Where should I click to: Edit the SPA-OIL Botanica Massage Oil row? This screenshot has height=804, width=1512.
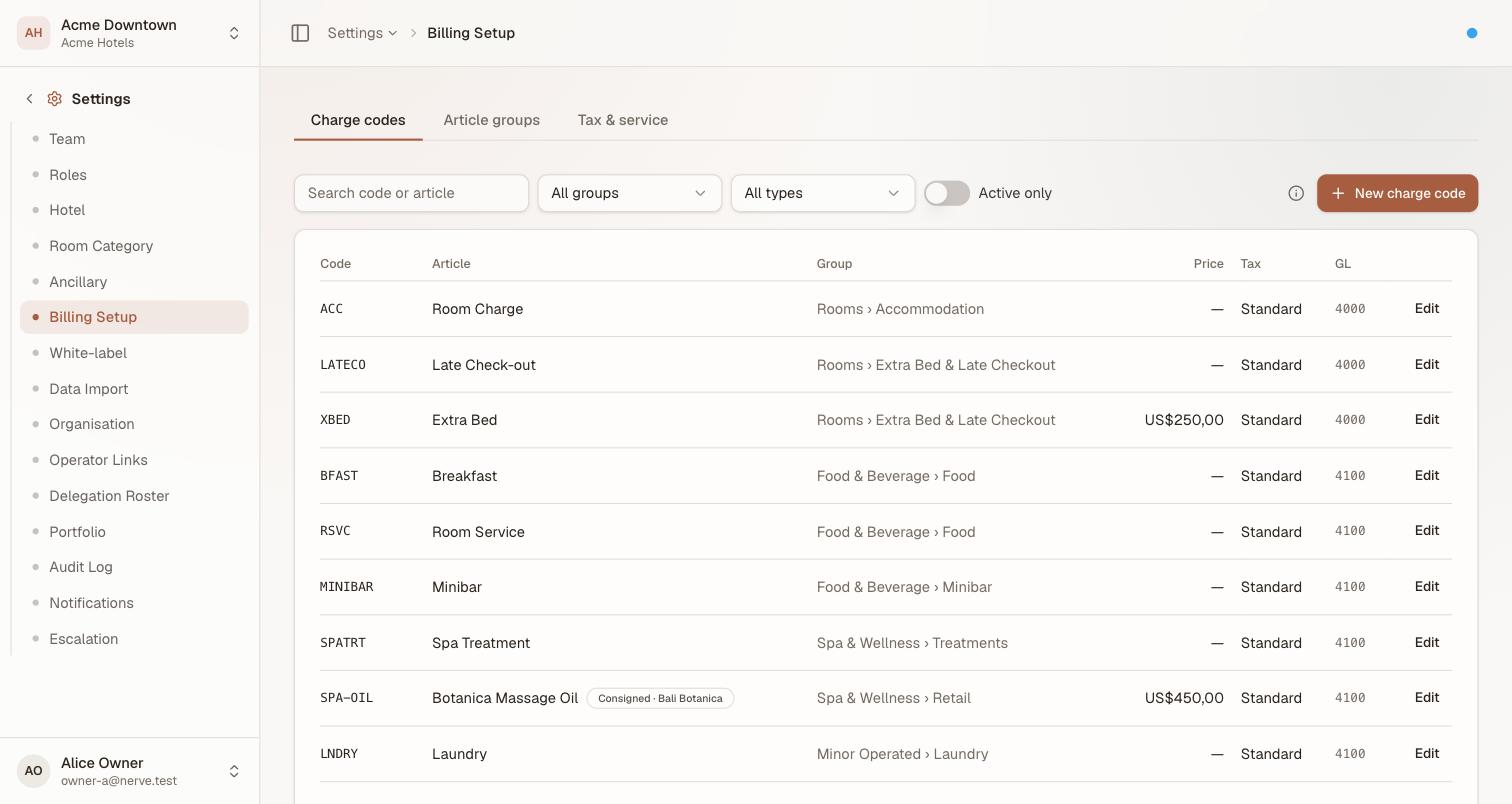click(1427, 697)
